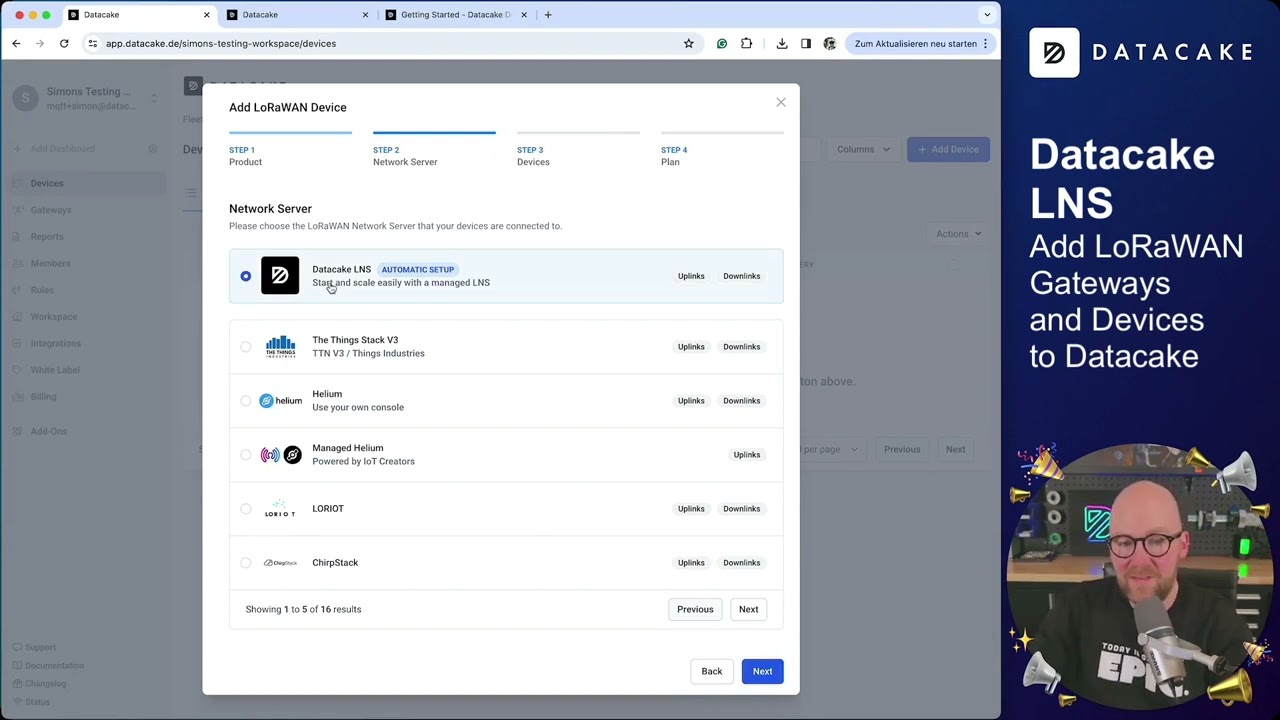Click the LORIOT logo
Image resolution: width=1280 pixels, height=720 pixels.
tap(280, 509)
